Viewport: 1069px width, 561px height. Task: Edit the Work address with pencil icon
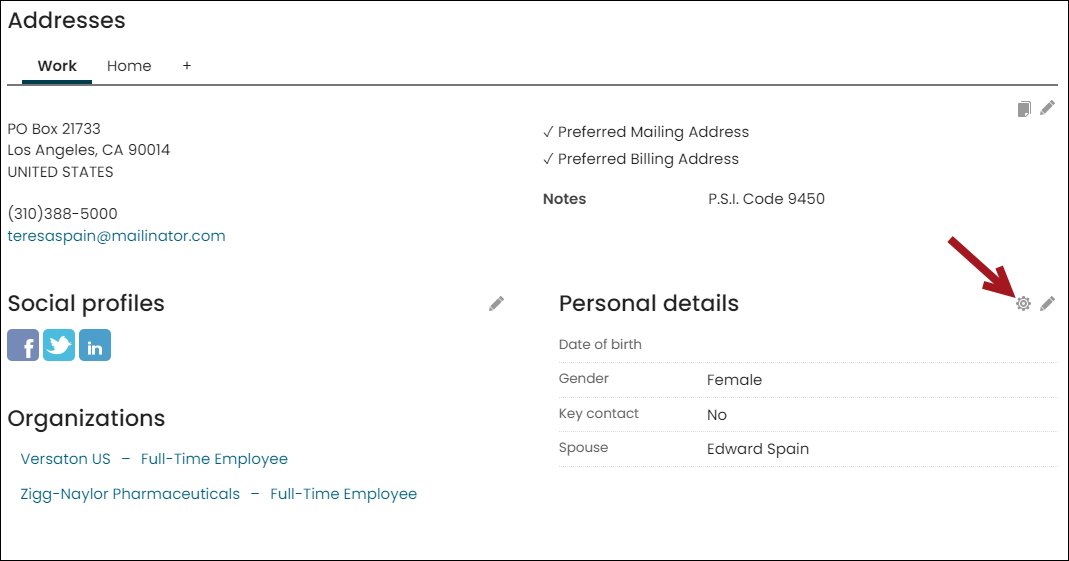click(x=1048, y=108)
